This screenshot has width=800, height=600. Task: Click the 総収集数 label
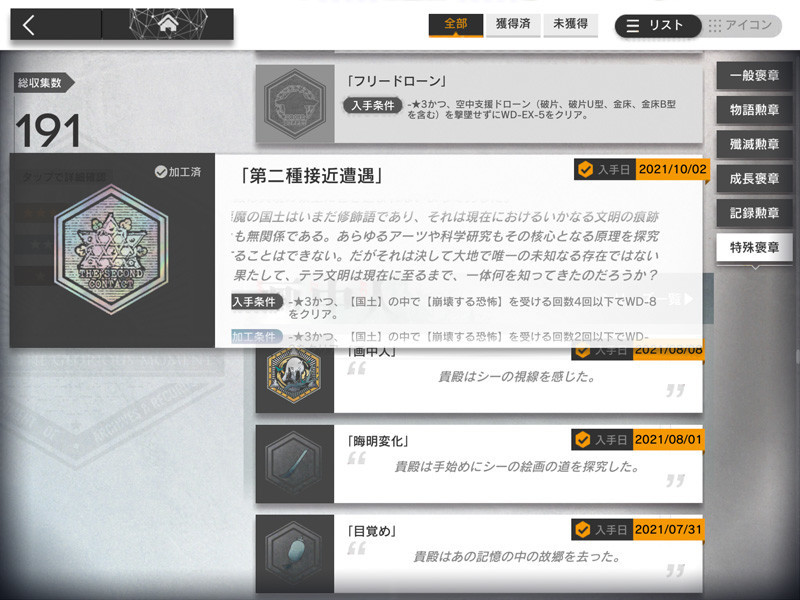pos(40,83)
